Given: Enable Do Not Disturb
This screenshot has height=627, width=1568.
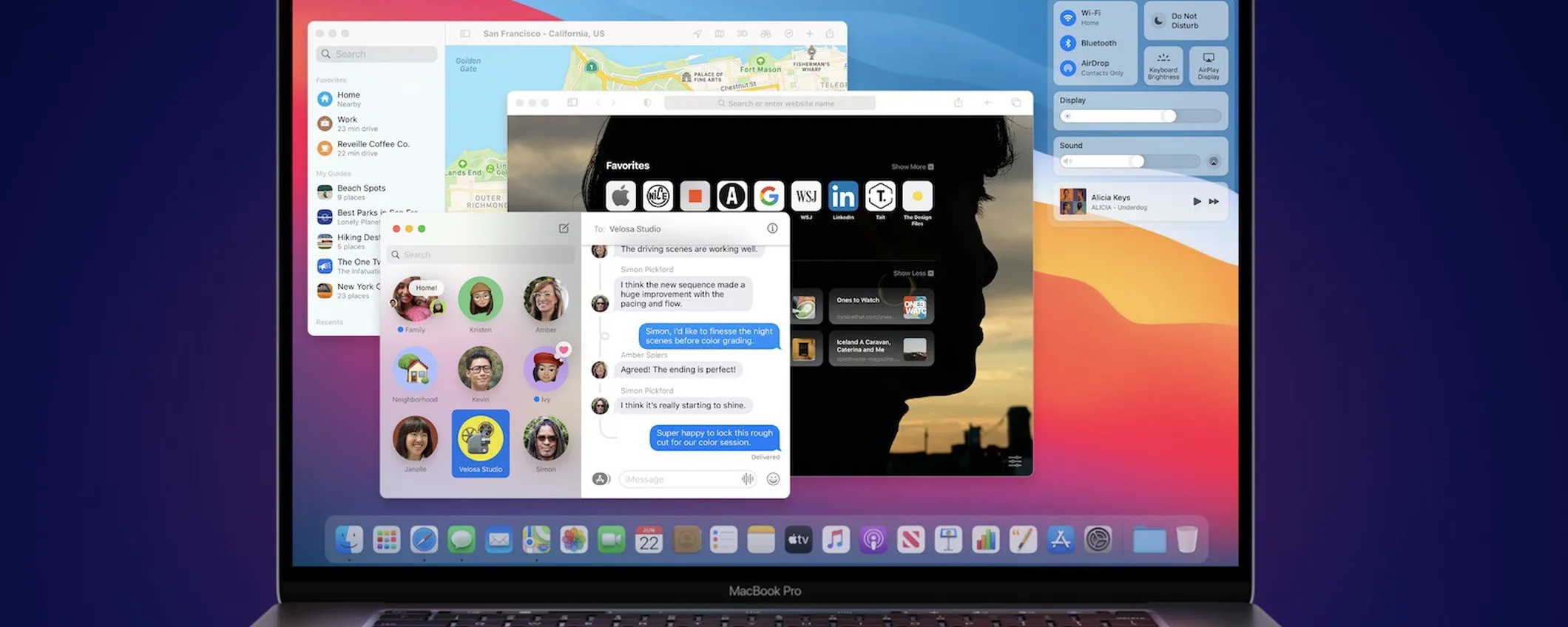Looking at the screenshot, I should click(1186, 21).
